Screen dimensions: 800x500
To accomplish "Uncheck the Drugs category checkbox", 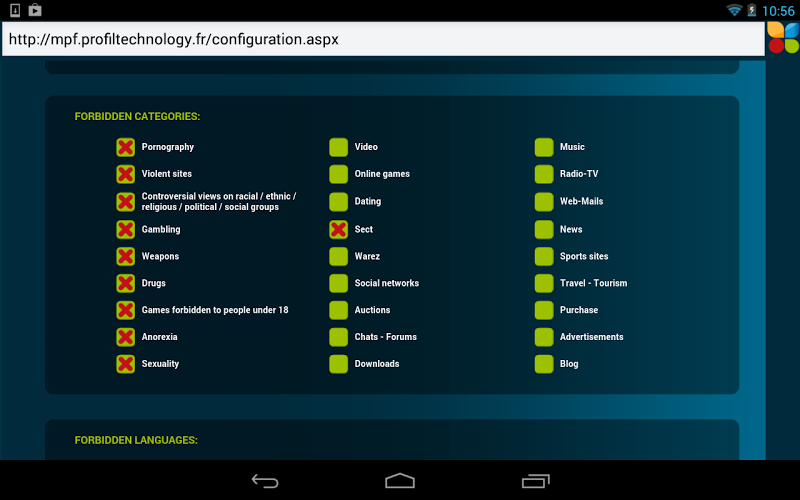I will 126,283.
